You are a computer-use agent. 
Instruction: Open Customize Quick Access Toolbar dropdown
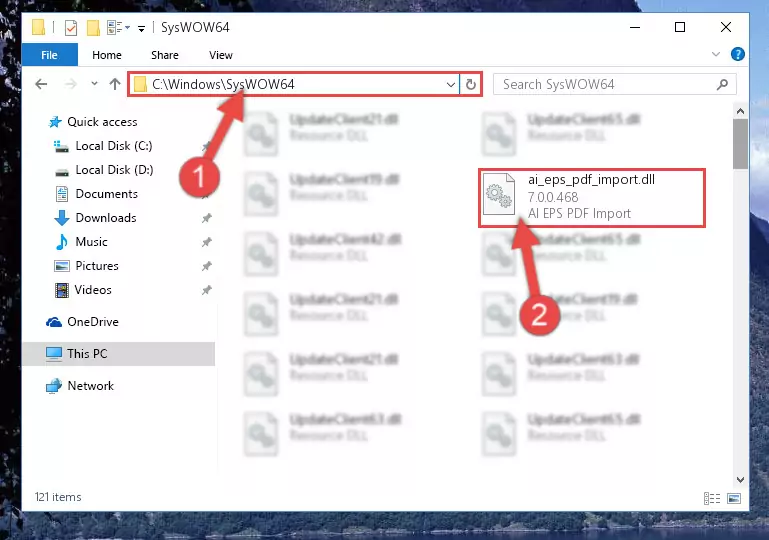pos(141,29)
